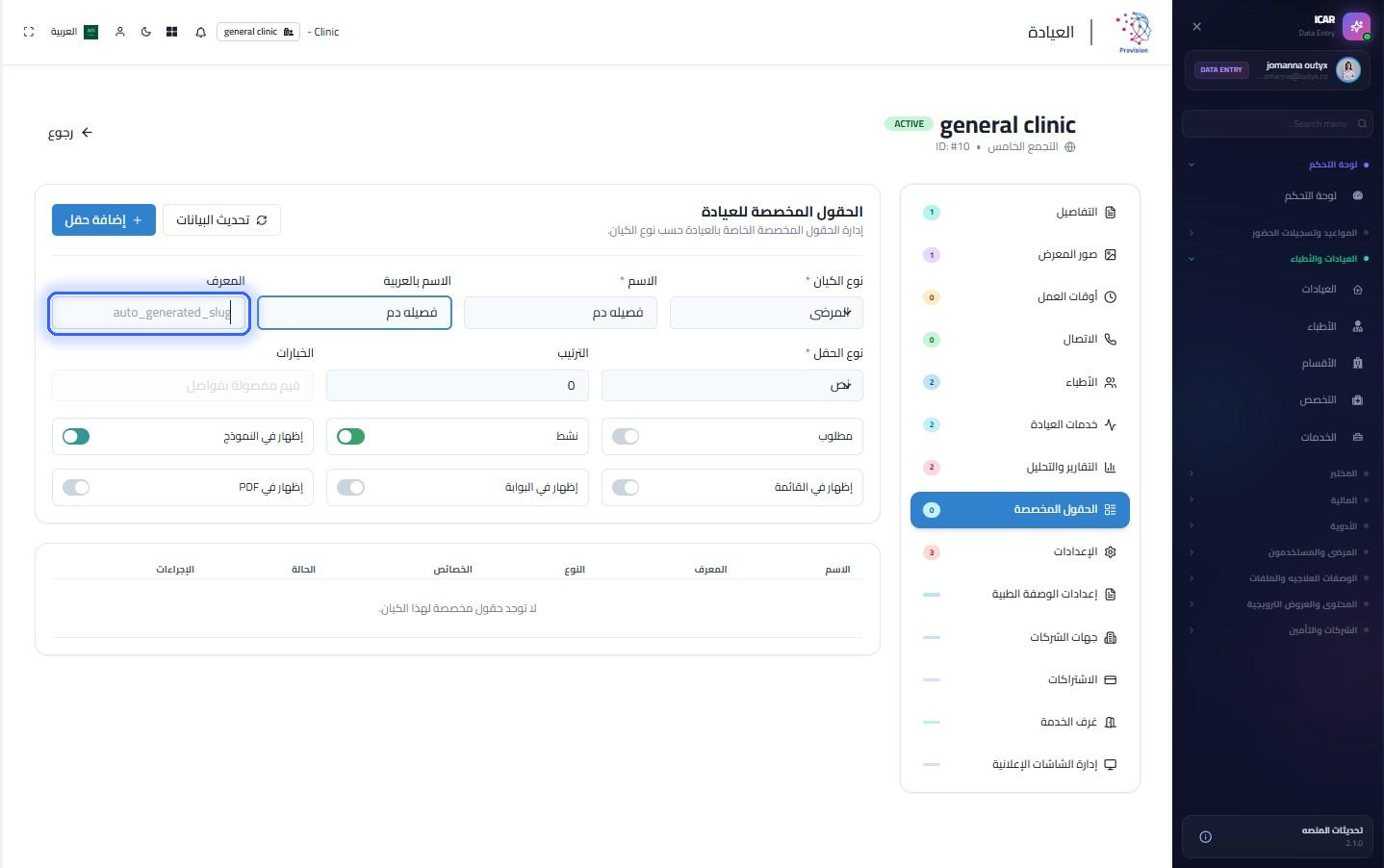Click the Provision logo
Image resolution: width=1384 pixels, height=868 pixels.
[1133, 32]
